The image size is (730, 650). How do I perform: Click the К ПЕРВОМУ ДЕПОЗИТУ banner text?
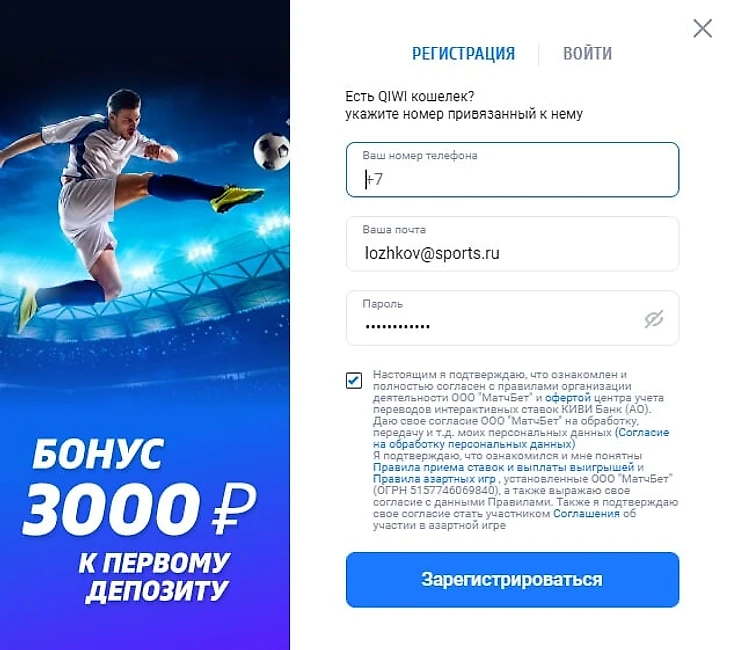[154, 577]
